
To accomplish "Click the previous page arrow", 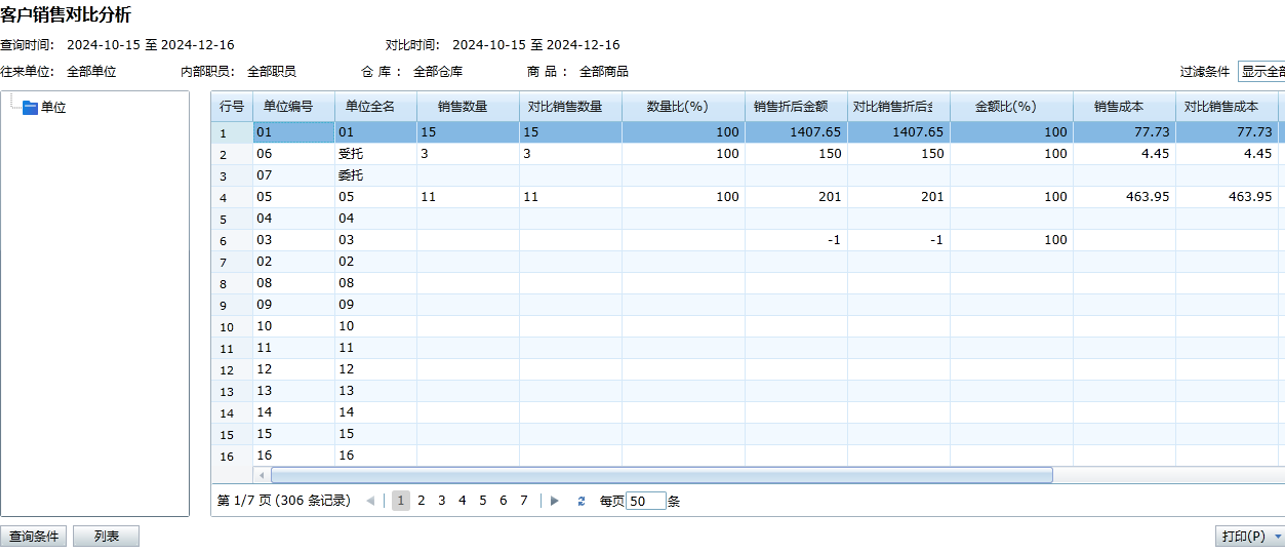I will (370, 501).
